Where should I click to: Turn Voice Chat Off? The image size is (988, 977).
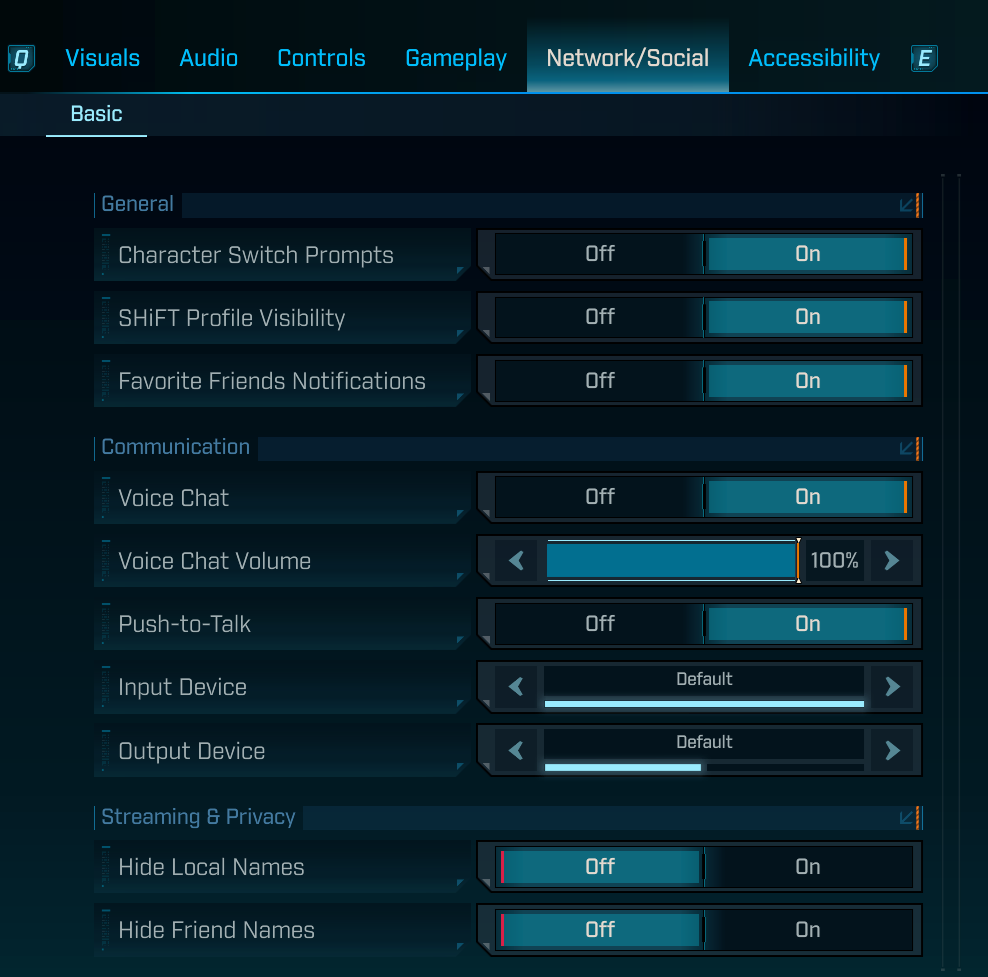pyautogui.click(x=599, y=497)
